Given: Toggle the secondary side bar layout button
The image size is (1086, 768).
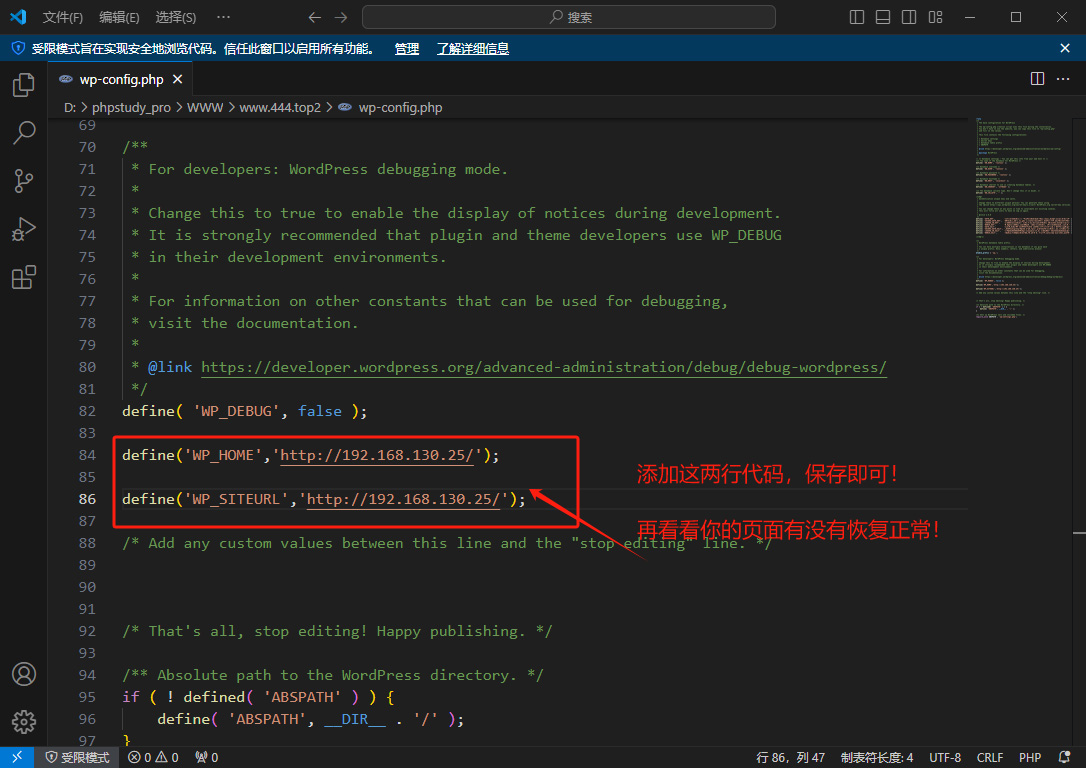Looking at the screenshot, I should pos(909,17).
